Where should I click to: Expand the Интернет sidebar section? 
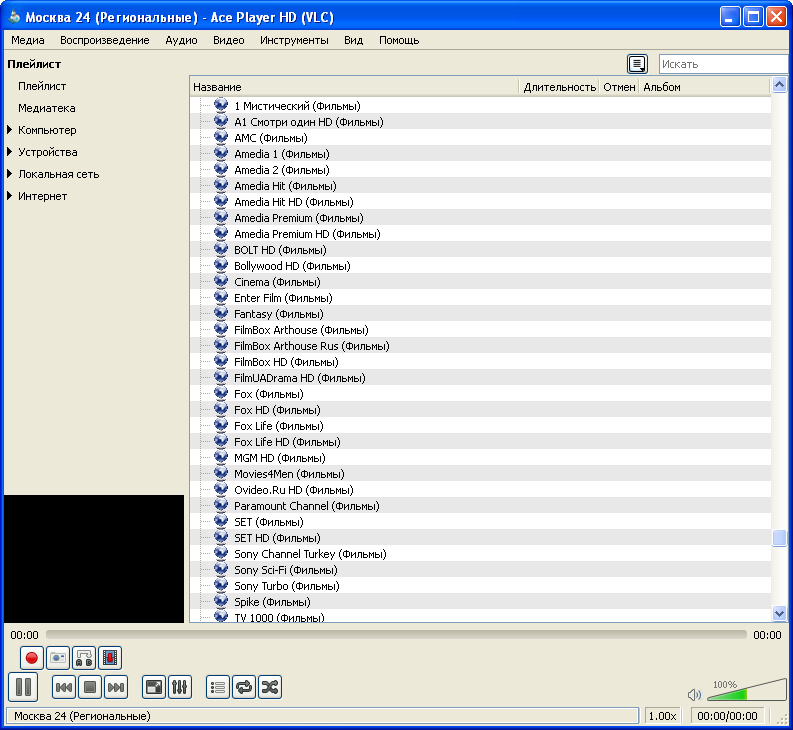[x=10, y=196]
